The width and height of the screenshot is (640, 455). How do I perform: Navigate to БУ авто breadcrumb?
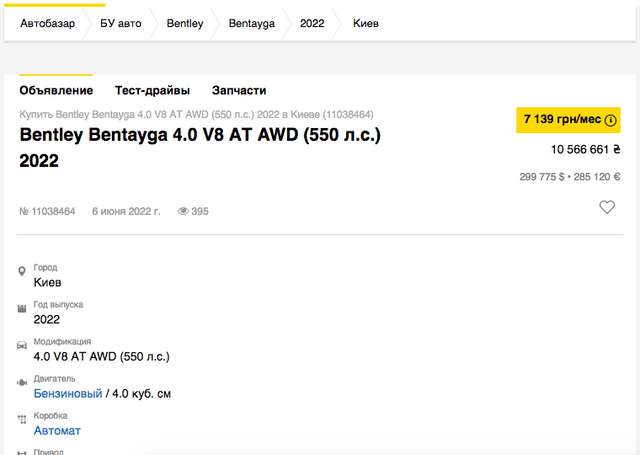click(120, 23)
